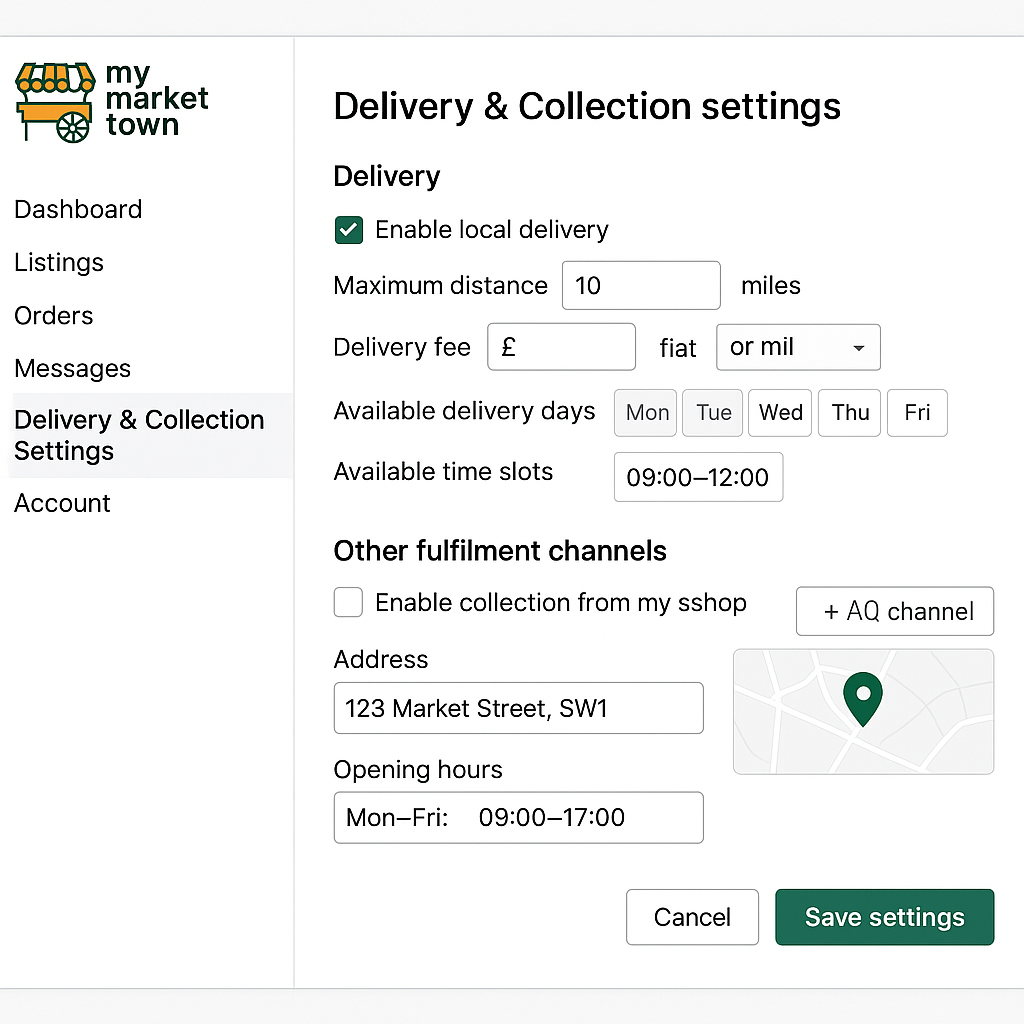Click the my market town logo
Image resolution: width=1024 pixels, height=1024 pixels.
click(110, 100)
